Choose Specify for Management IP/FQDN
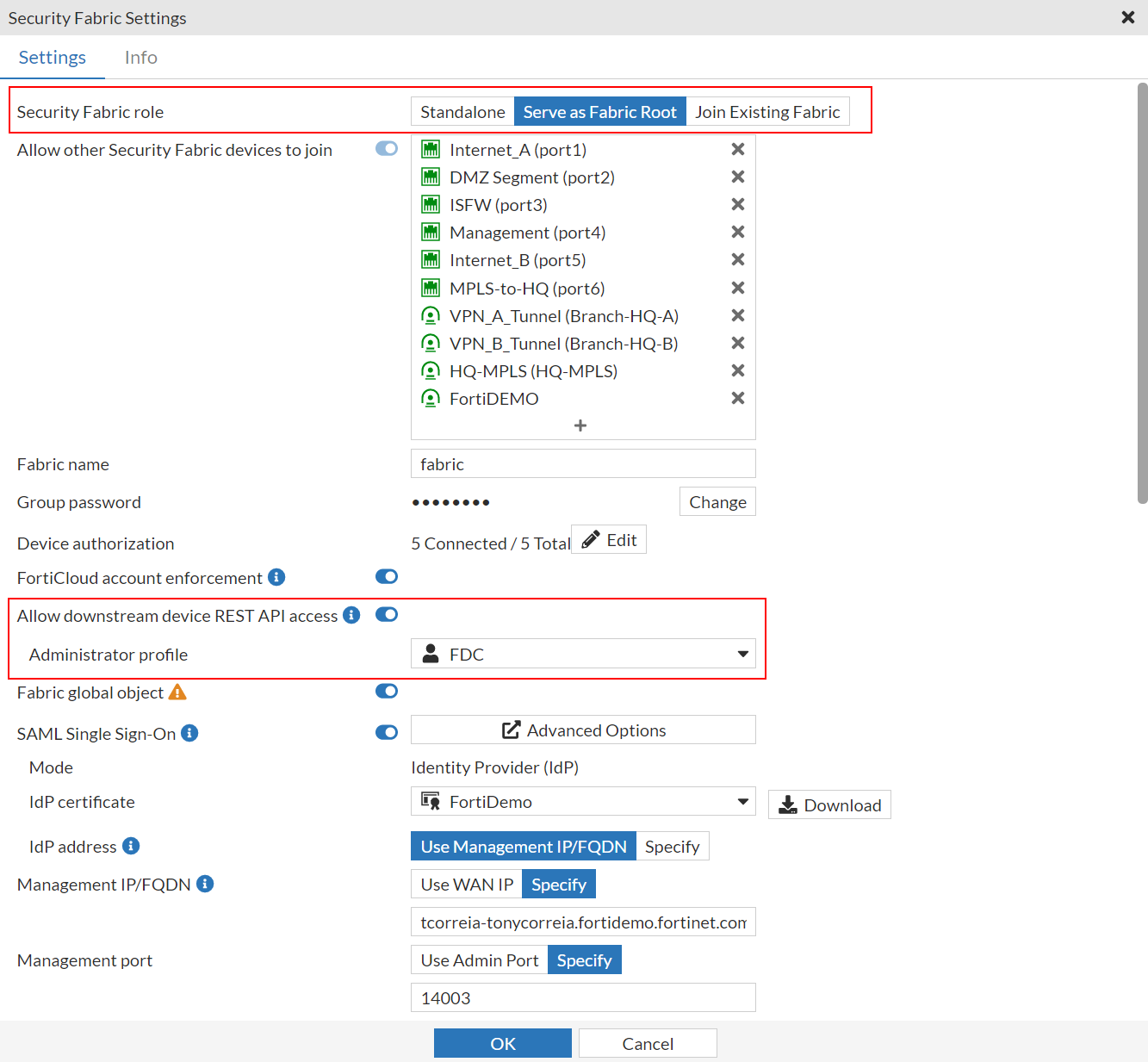 pos(559,885)
